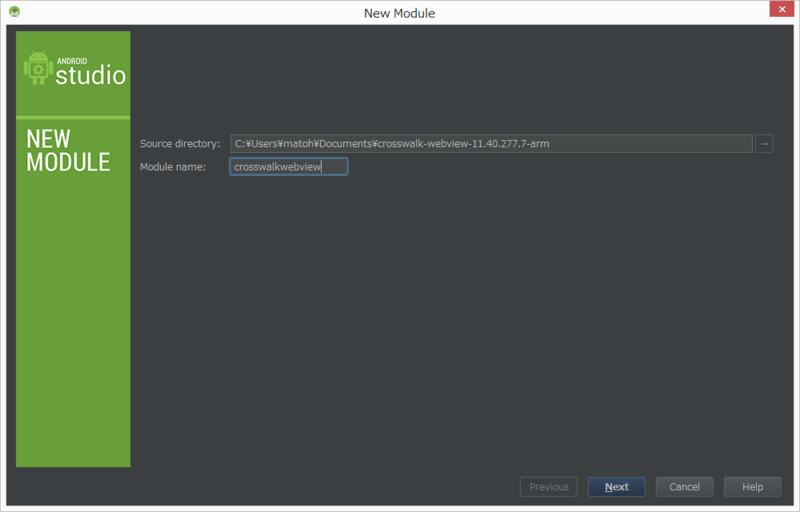Click the 'New Module' window title
Screen dimensions: 800x512
399,13
